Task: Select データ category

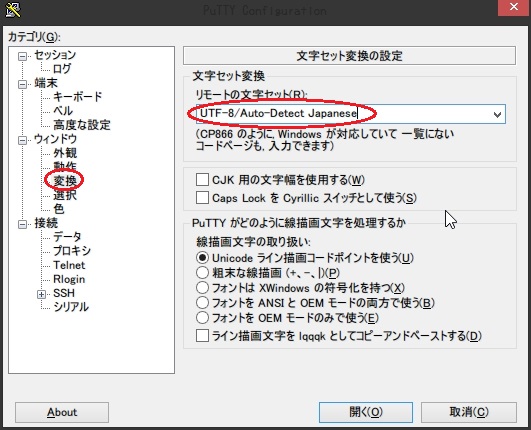Action: pyautogui.click(x=67, y=237)
